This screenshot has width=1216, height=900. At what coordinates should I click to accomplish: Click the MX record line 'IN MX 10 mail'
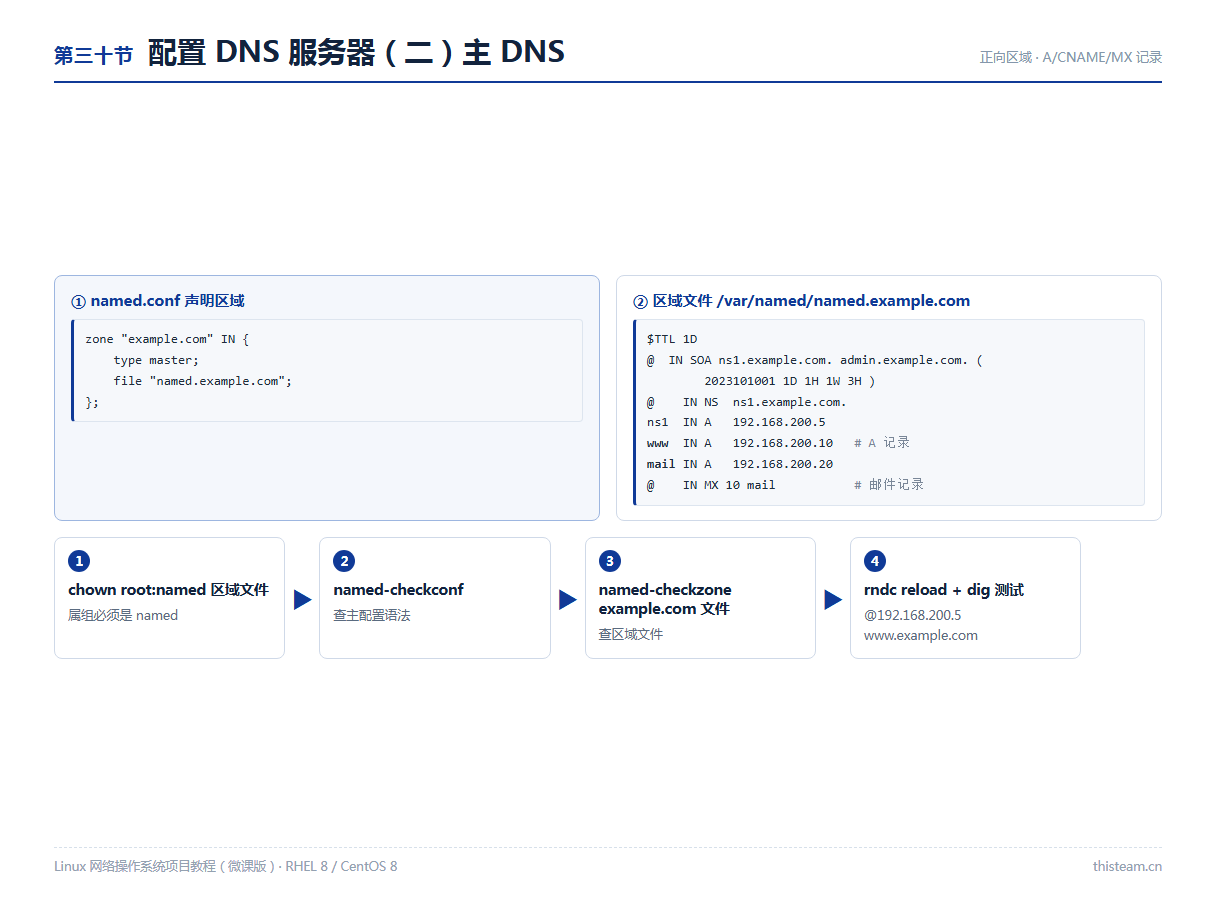(x=711, y=485)
